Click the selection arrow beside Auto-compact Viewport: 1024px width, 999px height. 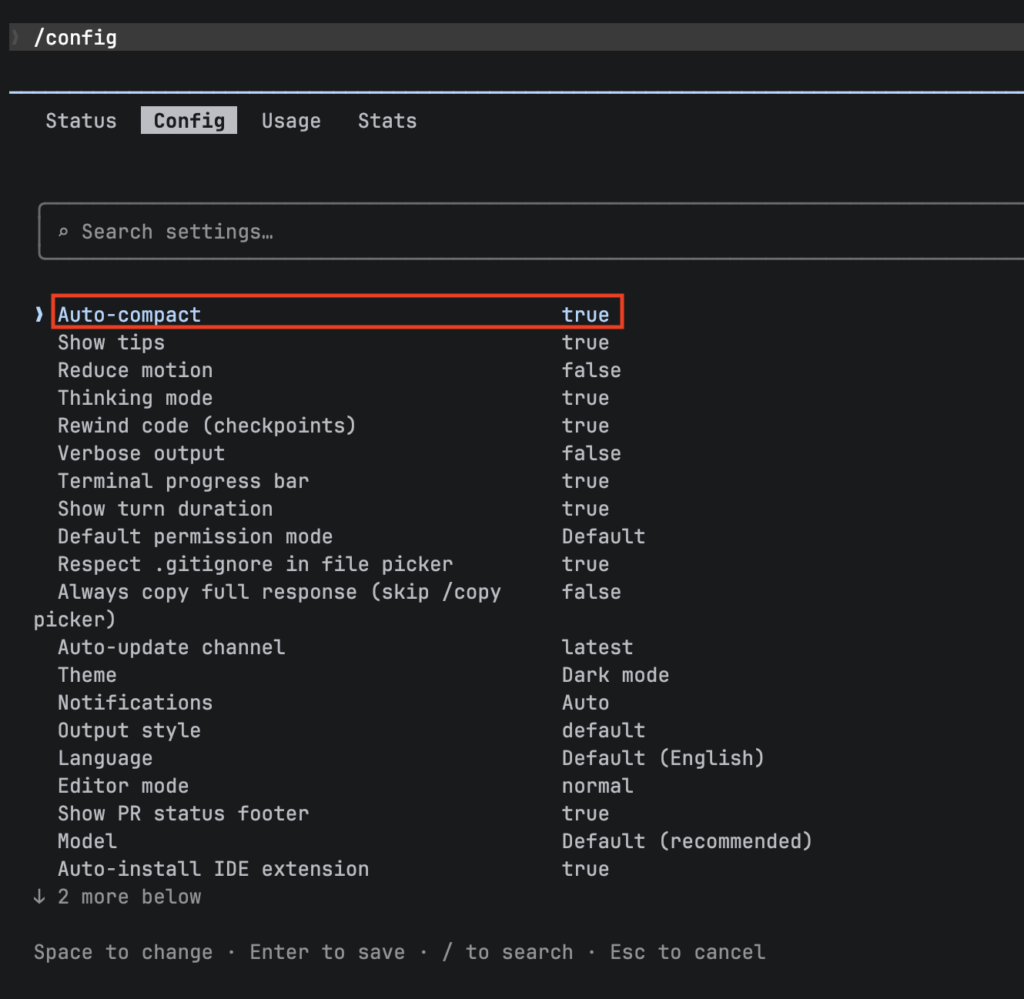point(40,314)
